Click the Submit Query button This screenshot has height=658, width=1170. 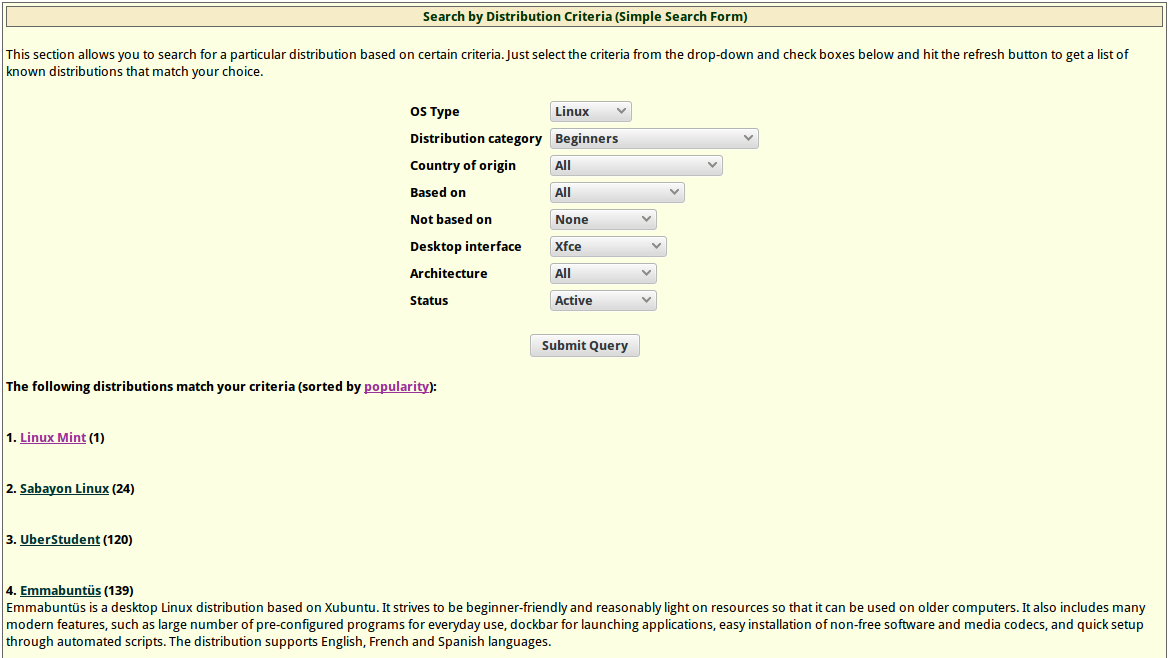[584, 345]
